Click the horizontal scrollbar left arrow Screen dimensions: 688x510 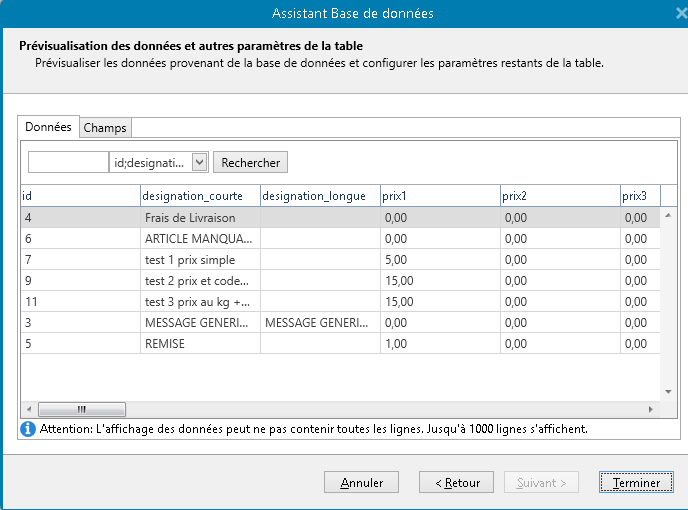pos(28,409)
